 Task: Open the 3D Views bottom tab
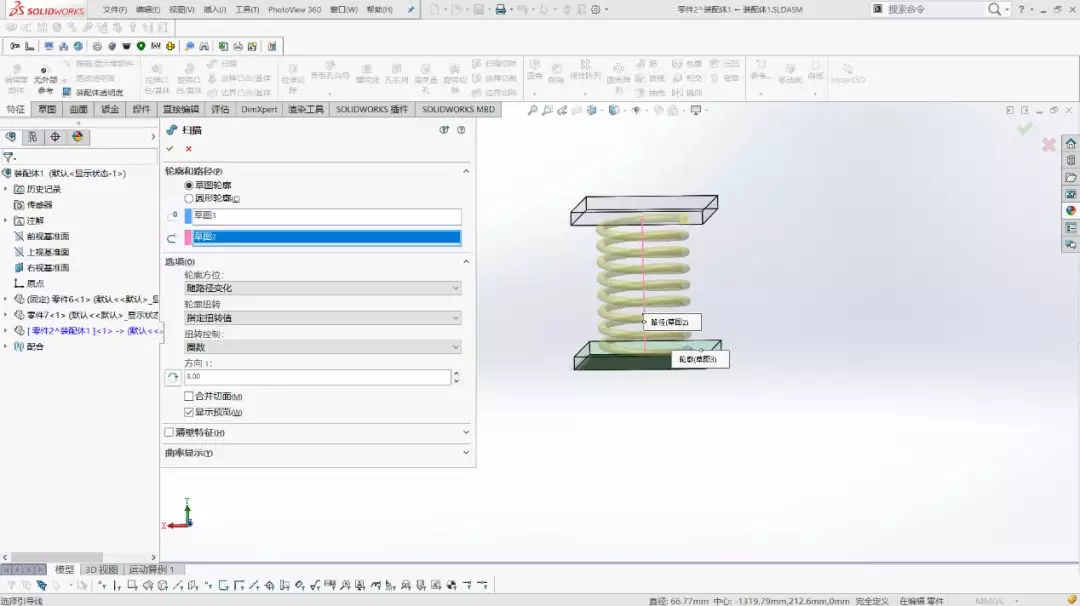101,570
